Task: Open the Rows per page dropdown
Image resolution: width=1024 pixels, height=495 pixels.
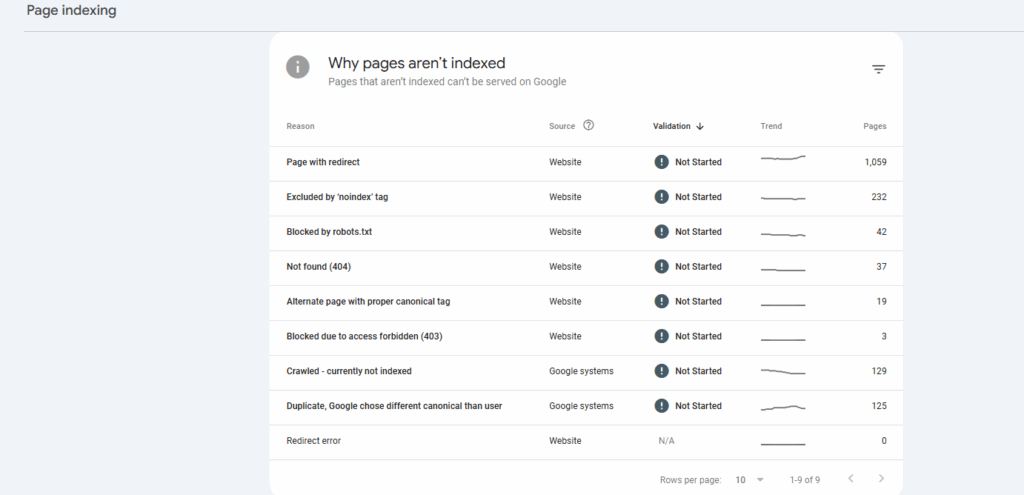Action: click(749, 479)
